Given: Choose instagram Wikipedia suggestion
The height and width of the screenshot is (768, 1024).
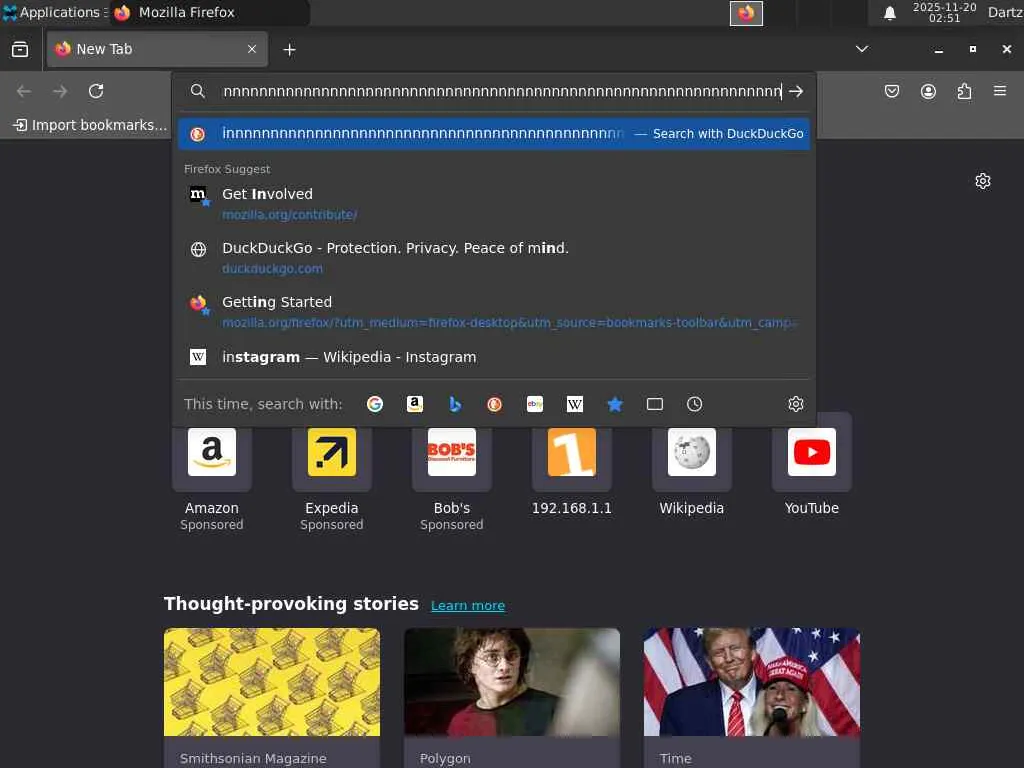Looking at the screenshot, I should (494, 357).
